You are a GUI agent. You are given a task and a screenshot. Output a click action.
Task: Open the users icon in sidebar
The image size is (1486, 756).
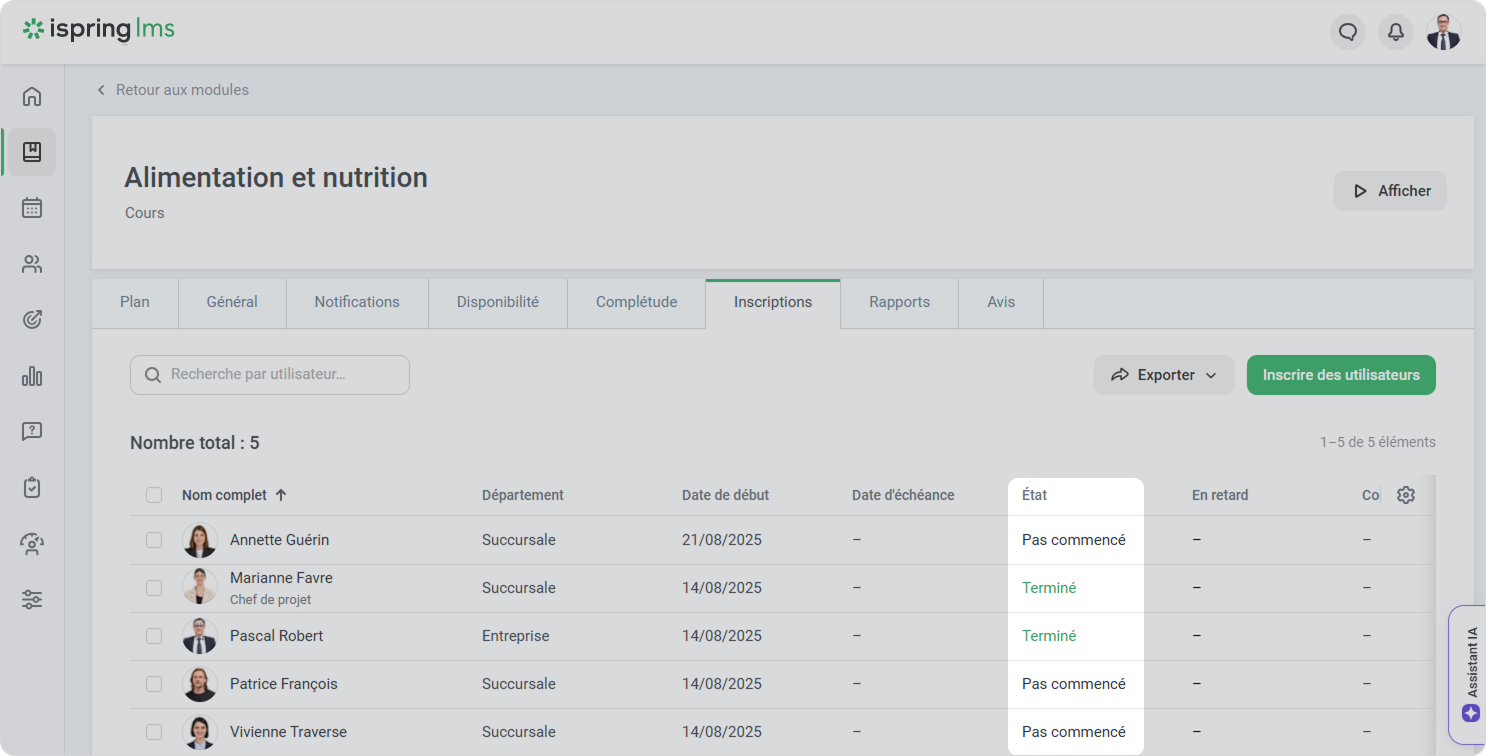pos(32,264)
